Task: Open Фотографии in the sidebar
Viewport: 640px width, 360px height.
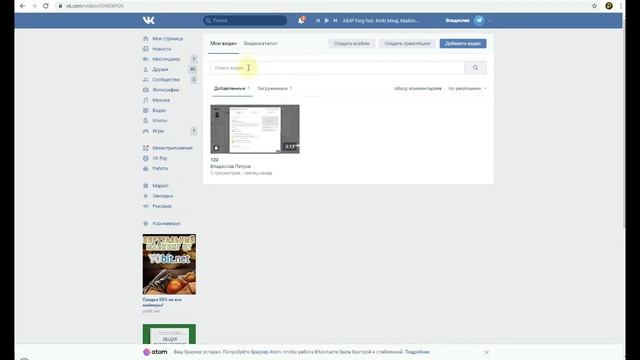Action: (x=166, y=89)
